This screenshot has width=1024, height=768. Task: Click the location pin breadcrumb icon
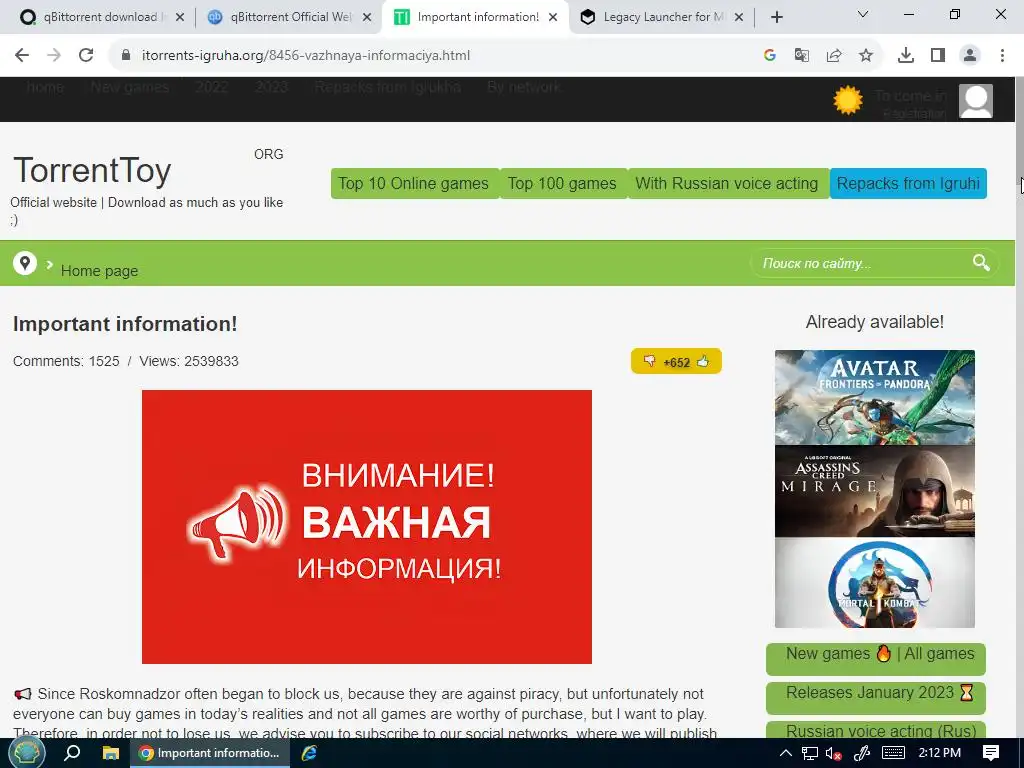click(x=25, y=263)
